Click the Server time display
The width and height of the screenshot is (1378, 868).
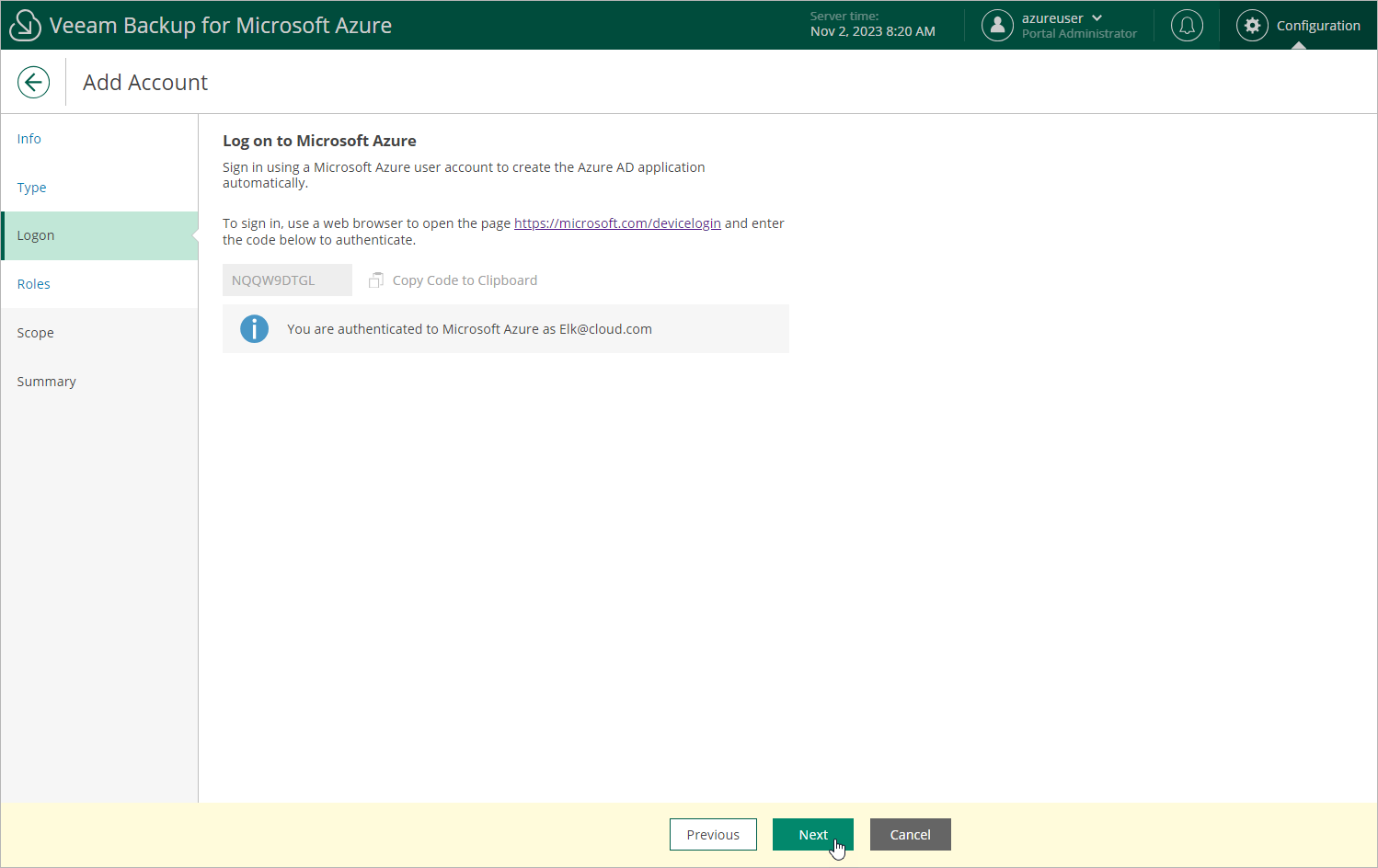click(872, 25)
